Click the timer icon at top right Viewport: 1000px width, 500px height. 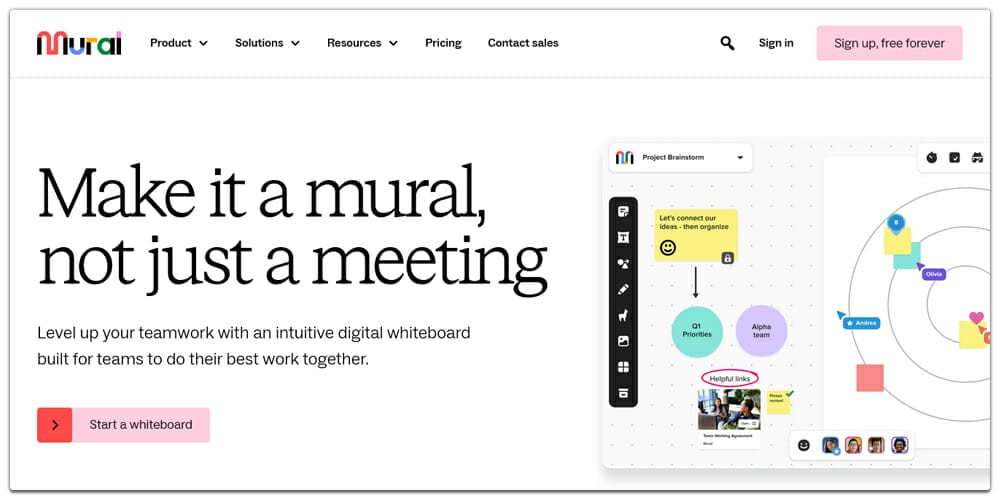click(x=931, y=157)
